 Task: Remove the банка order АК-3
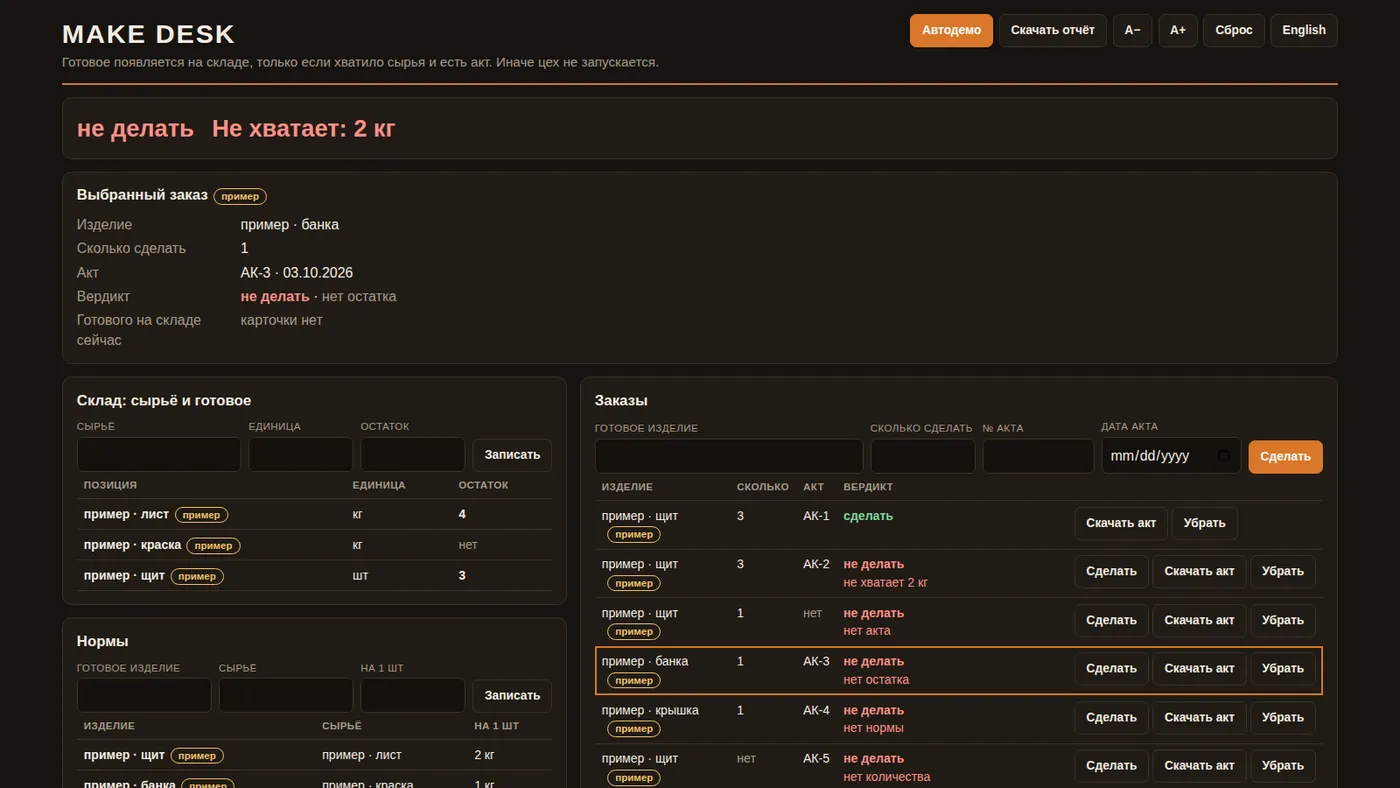pyautogui.click(x=1282, y=669)
